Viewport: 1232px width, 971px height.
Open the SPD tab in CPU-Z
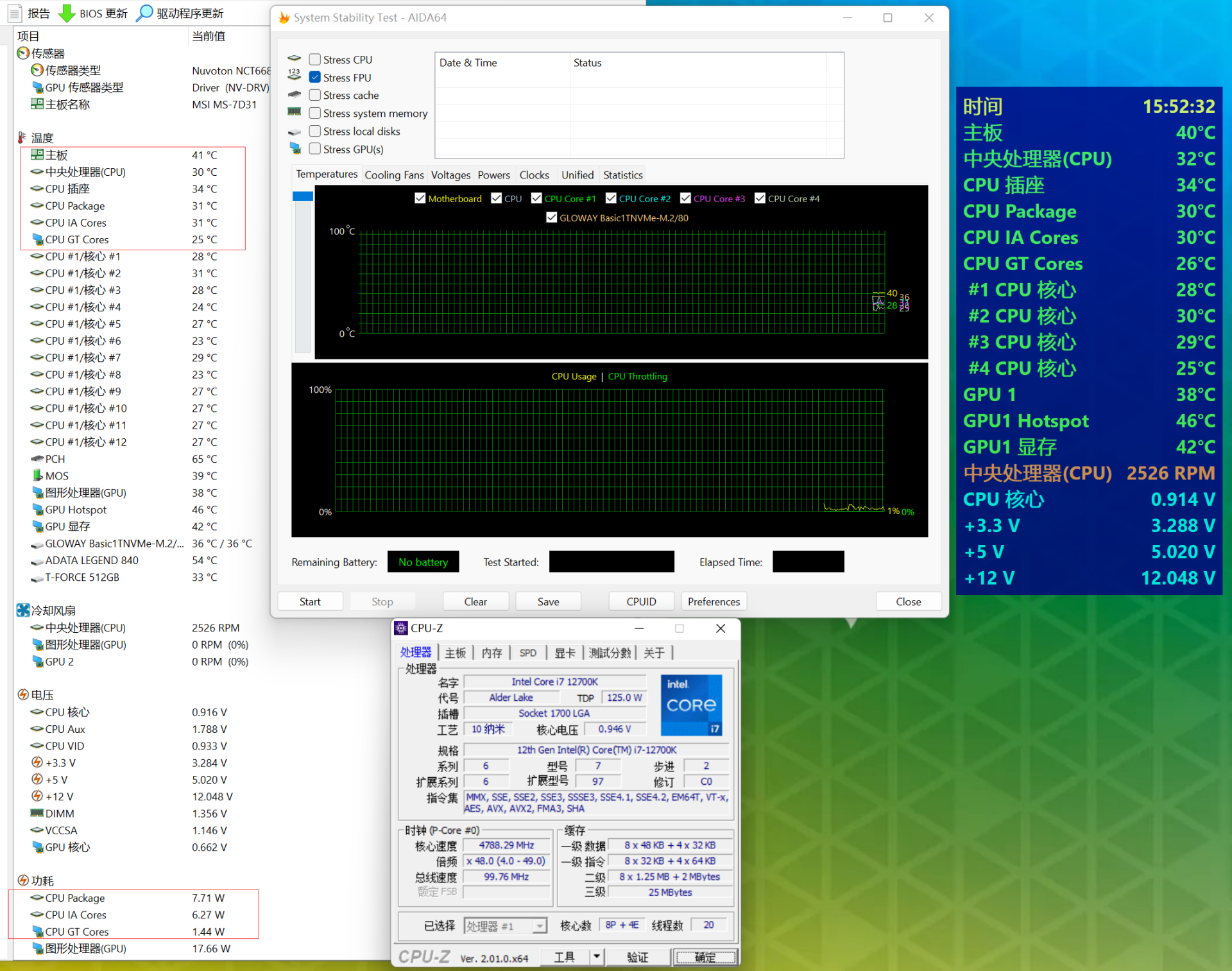coord(527,653)
